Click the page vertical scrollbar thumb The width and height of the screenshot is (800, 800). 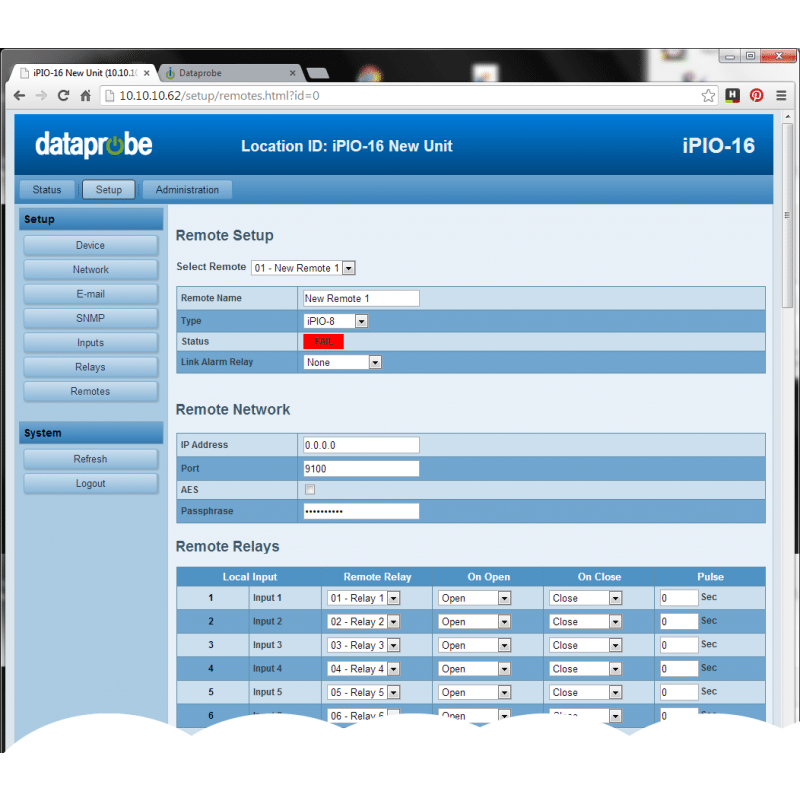788,214
